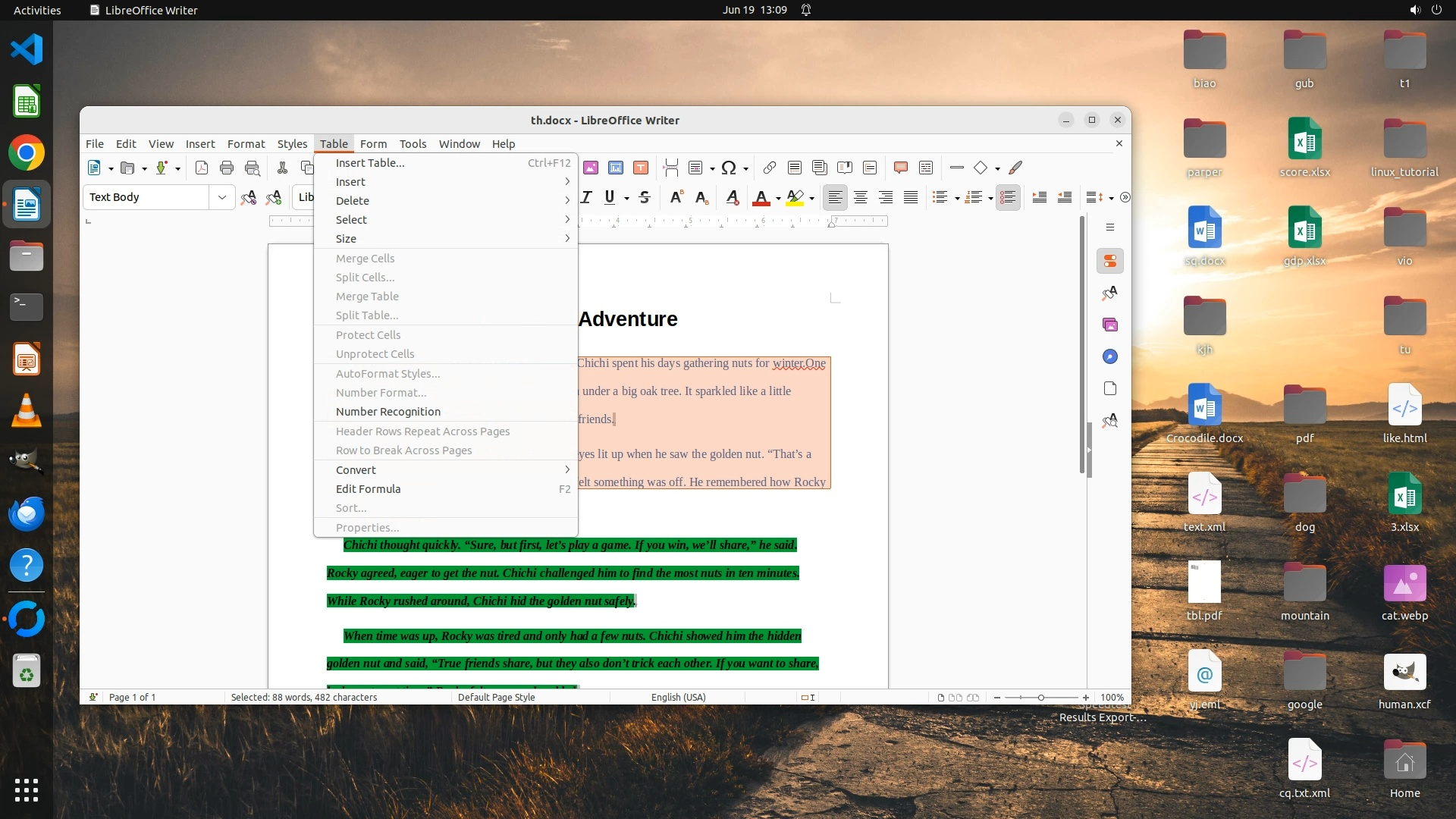Open Thunderbird from the Ubuntu dock

[27, 514]
